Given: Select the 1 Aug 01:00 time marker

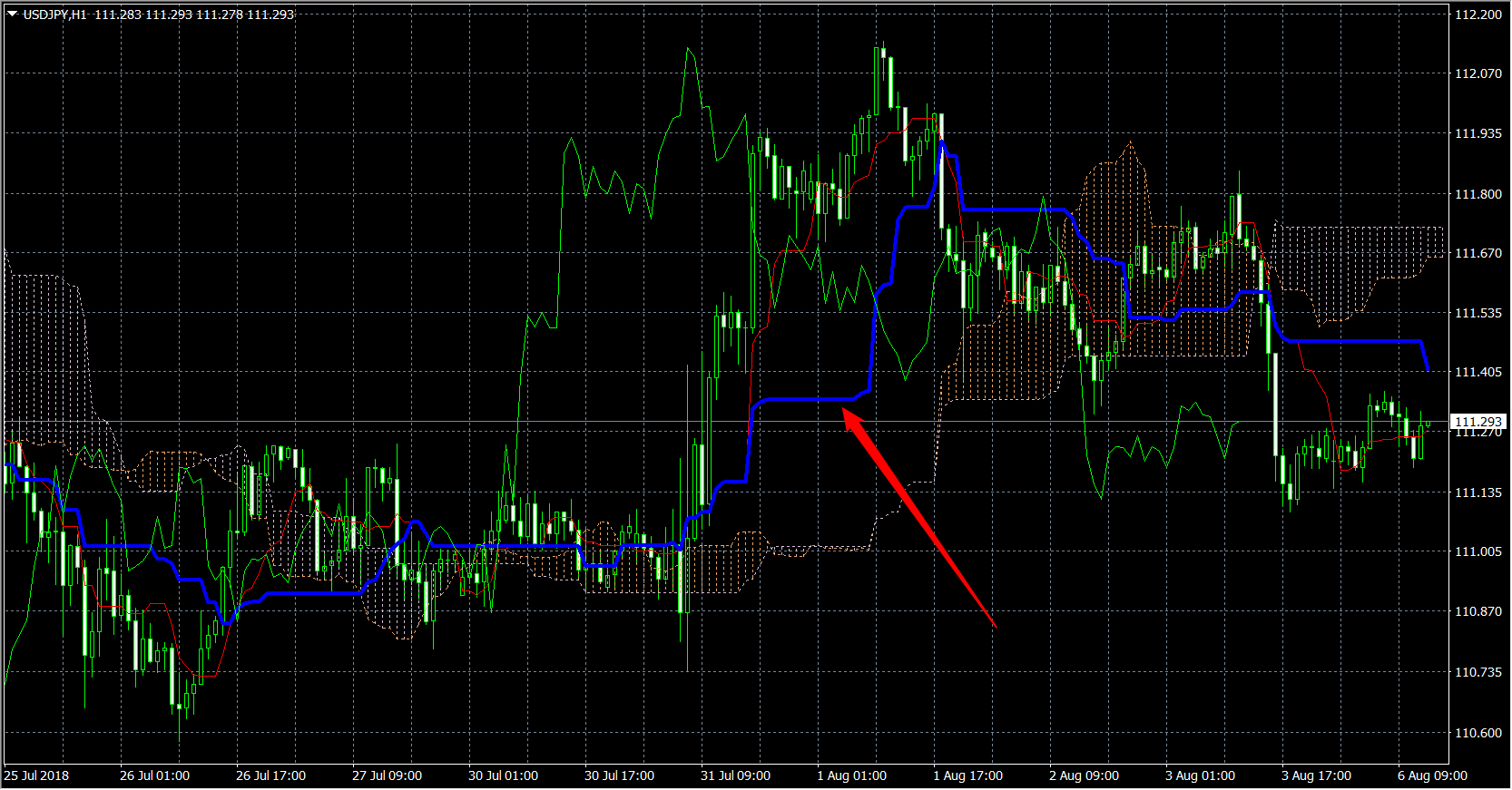Looking at the screenshot, I should tap(851, 775).
